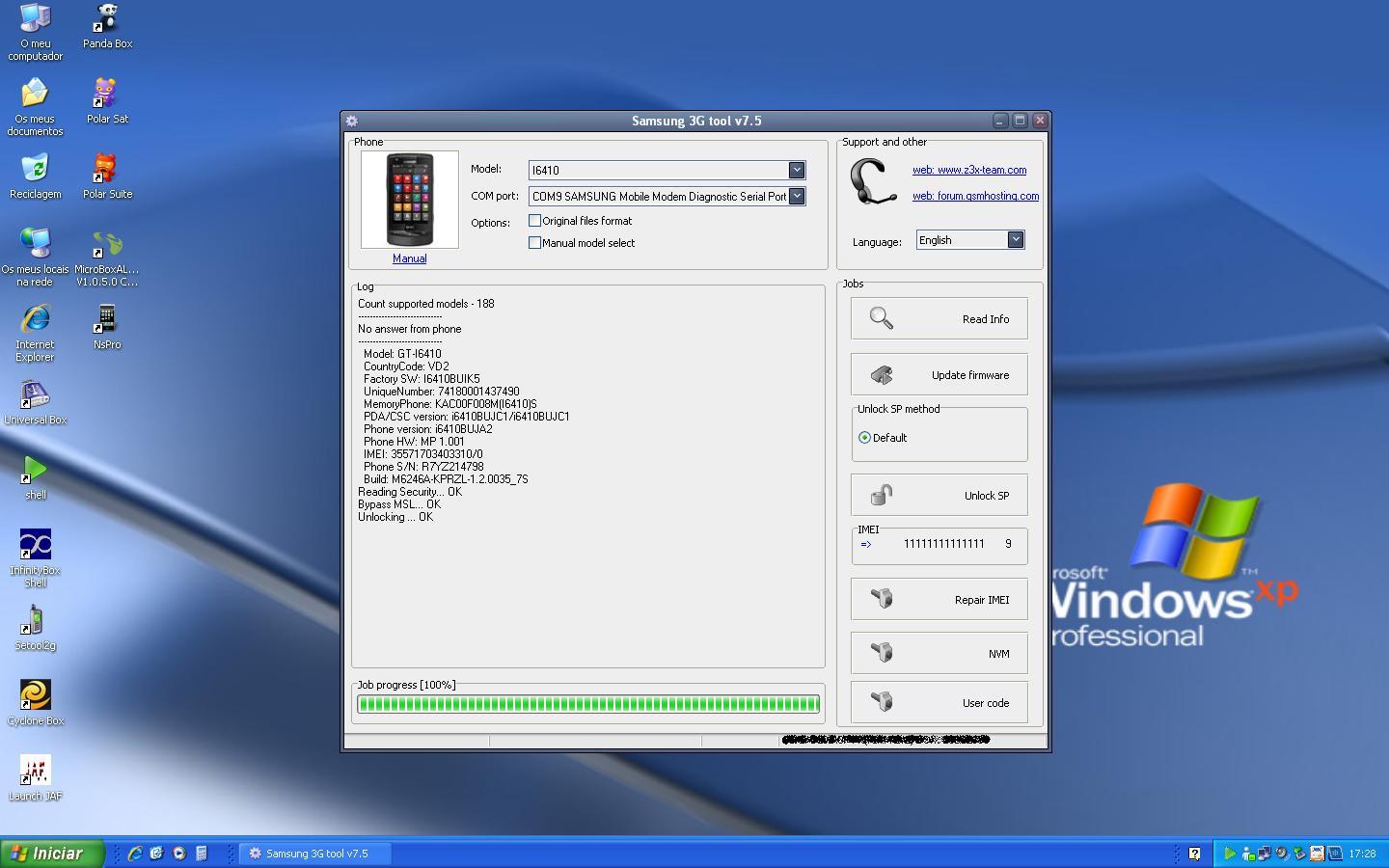This screenshot has height=868, width=1389.
Task: Click the headset support icon
Action: tap(873, 181)
